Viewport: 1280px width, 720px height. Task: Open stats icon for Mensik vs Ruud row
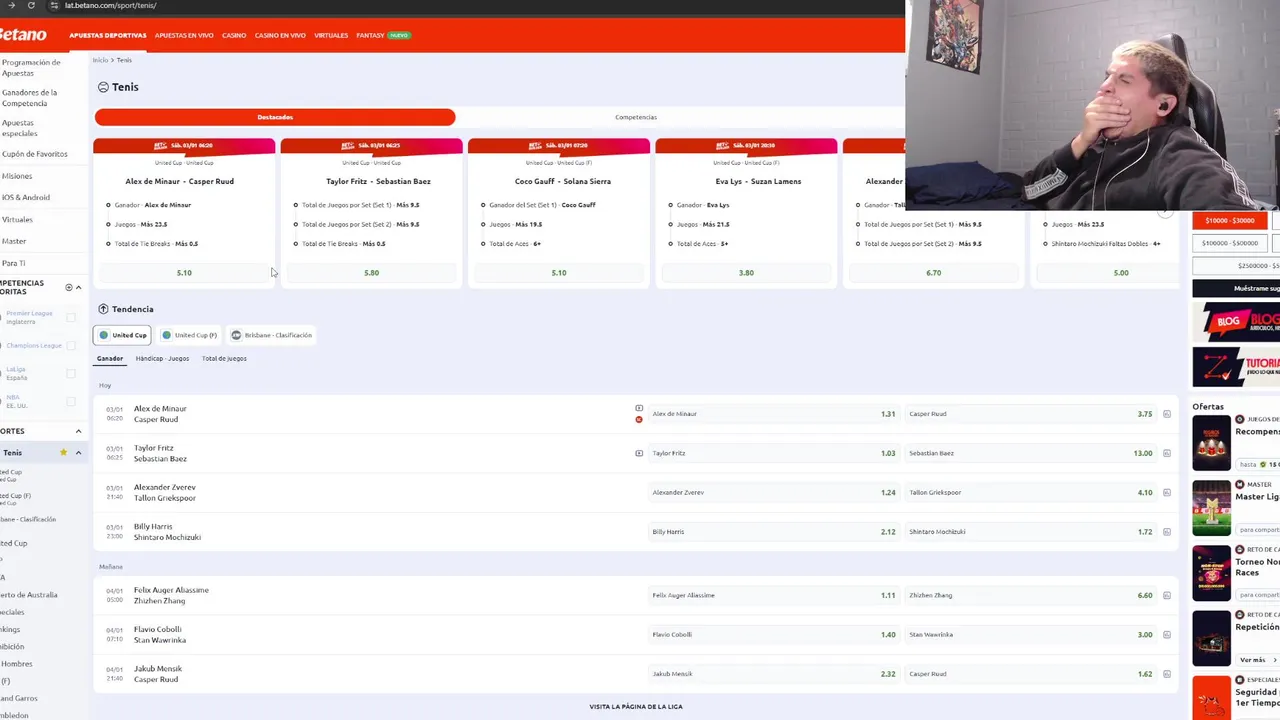1166,674
